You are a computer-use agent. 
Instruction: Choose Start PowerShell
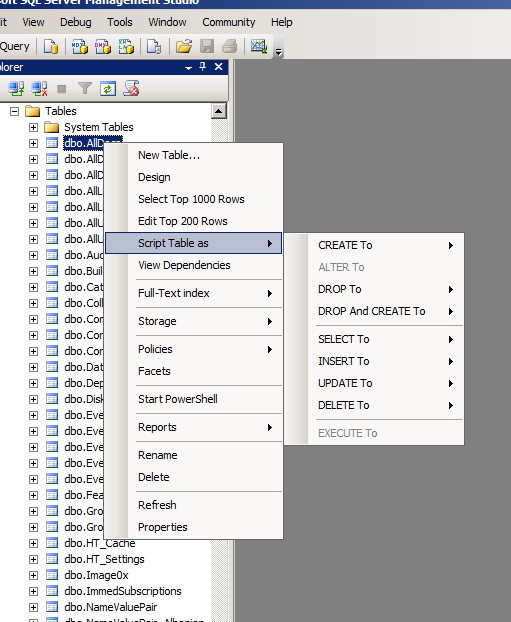pyautogui.click(x=194, y=399)
